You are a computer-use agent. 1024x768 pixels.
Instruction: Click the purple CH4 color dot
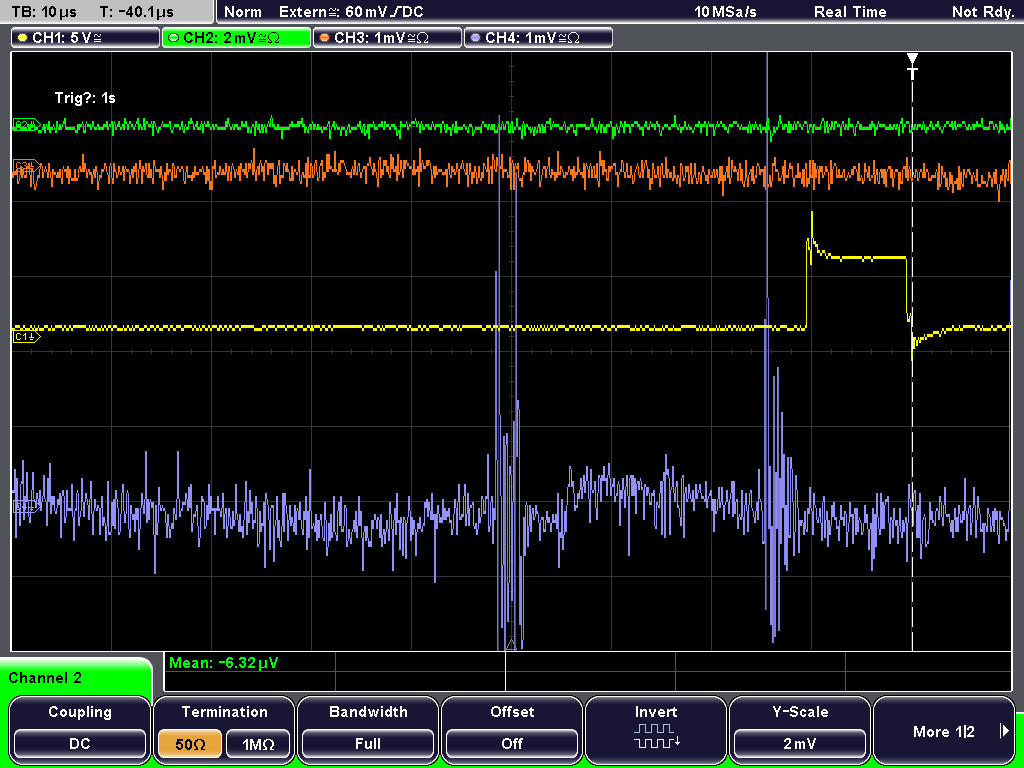475,38
